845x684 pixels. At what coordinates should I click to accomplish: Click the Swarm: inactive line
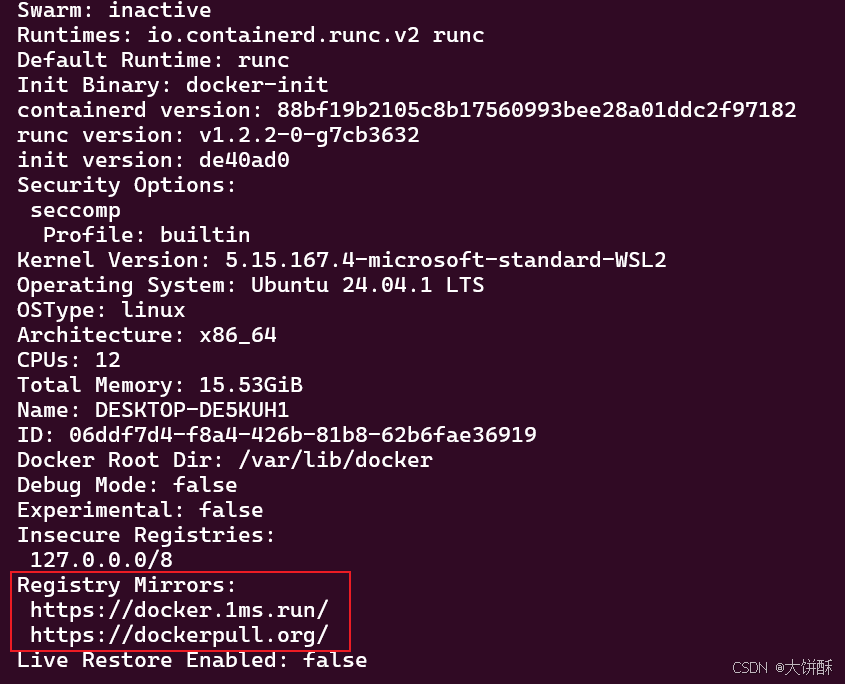tap(114, 10)
